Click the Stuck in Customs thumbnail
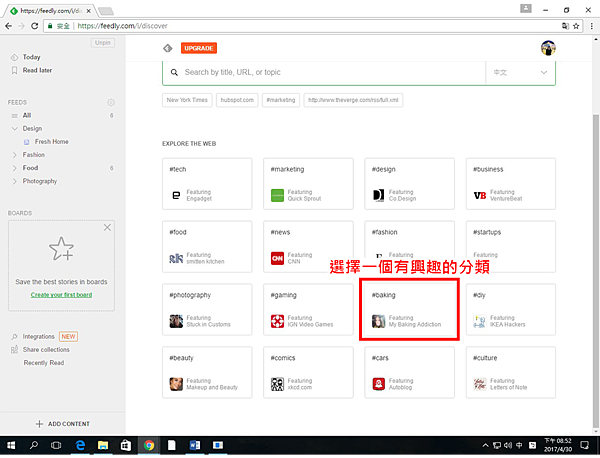This screenshot has width=600, height=458. pyautogui.click(x=176, y=321)
